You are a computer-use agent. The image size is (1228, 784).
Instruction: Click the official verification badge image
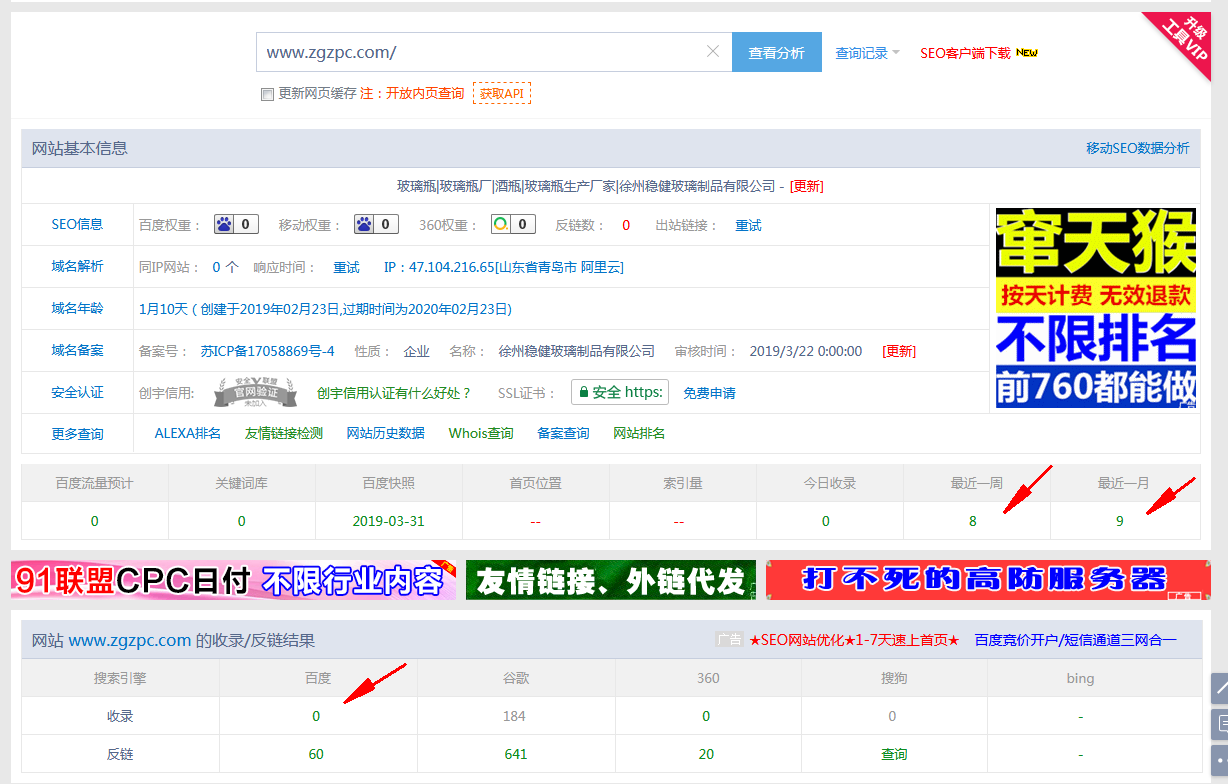pyautogui.click(x=255, y=393)
